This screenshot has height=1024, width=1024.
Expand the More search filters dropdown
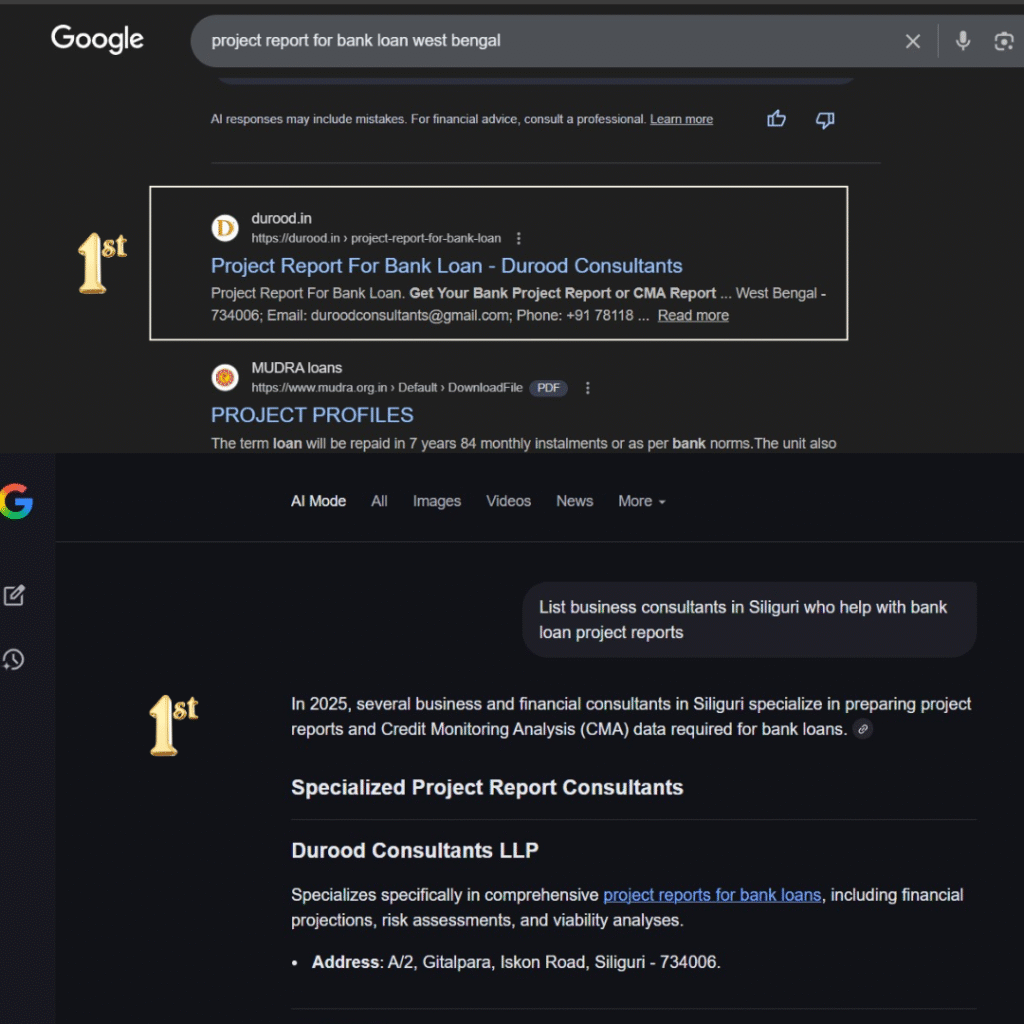tap(641, 501)
